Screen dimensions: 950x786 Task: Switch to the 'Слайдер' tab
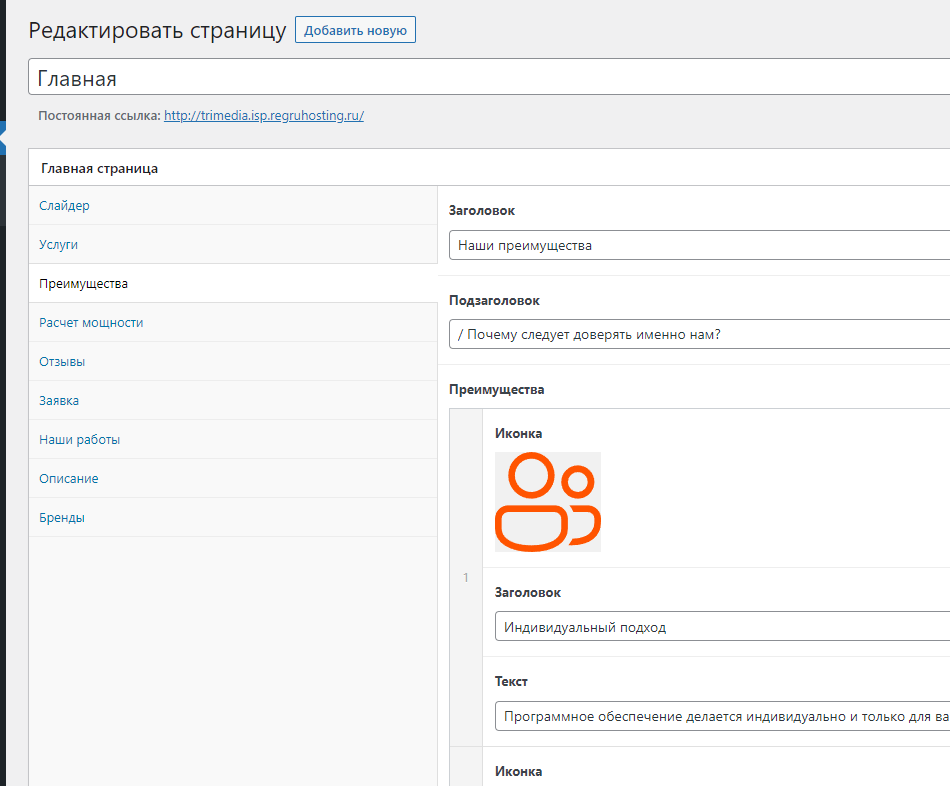point(233,205)
